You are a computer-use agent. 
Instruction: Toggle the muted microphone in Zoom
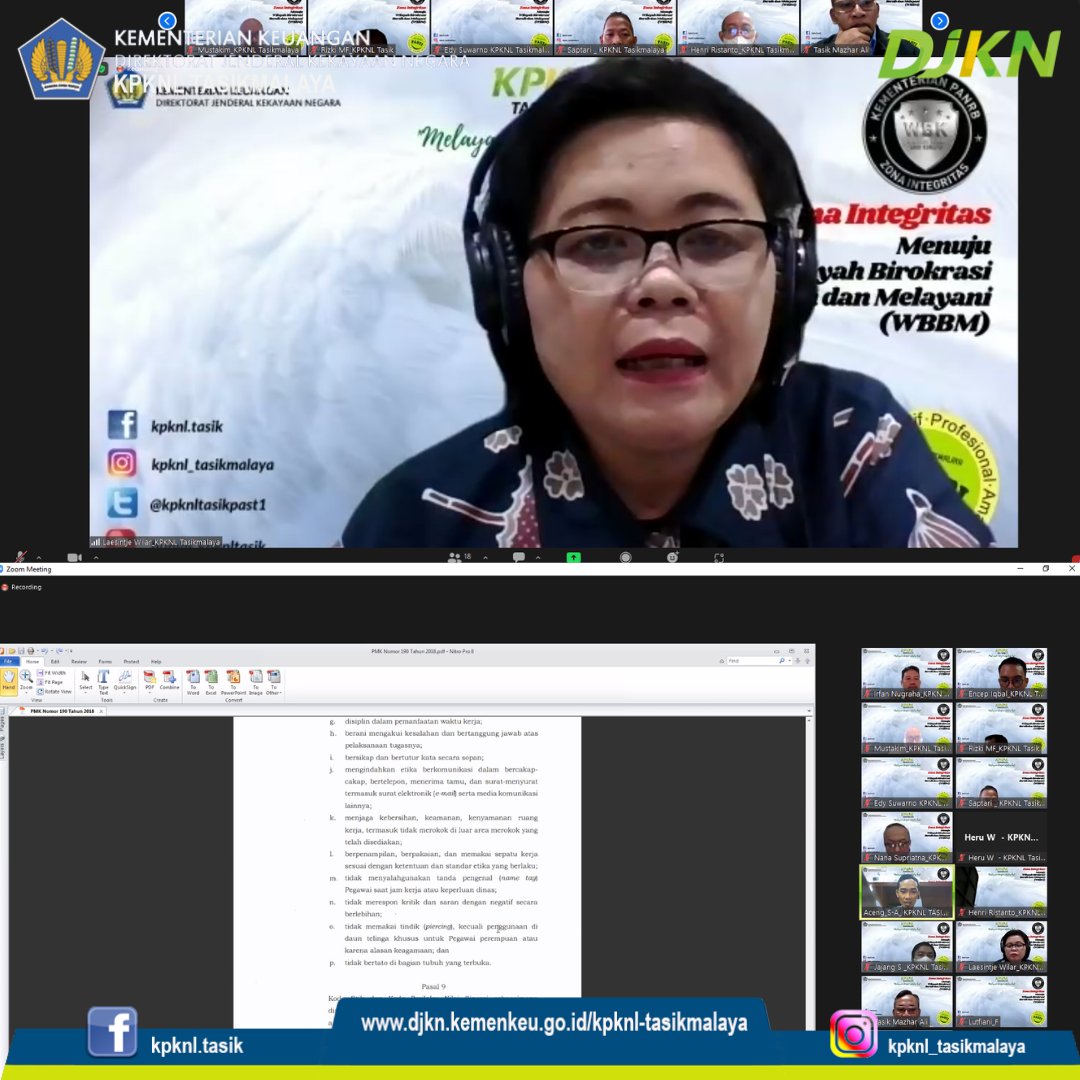(21, 557)
